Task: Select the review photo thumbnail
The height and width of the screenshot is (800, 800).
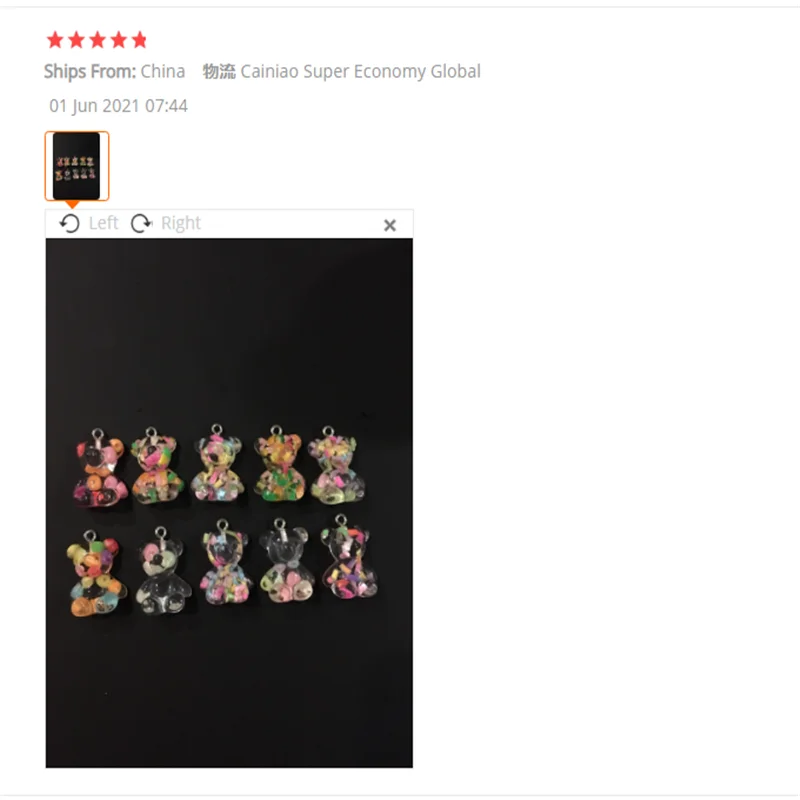Action: click(77, 166)
